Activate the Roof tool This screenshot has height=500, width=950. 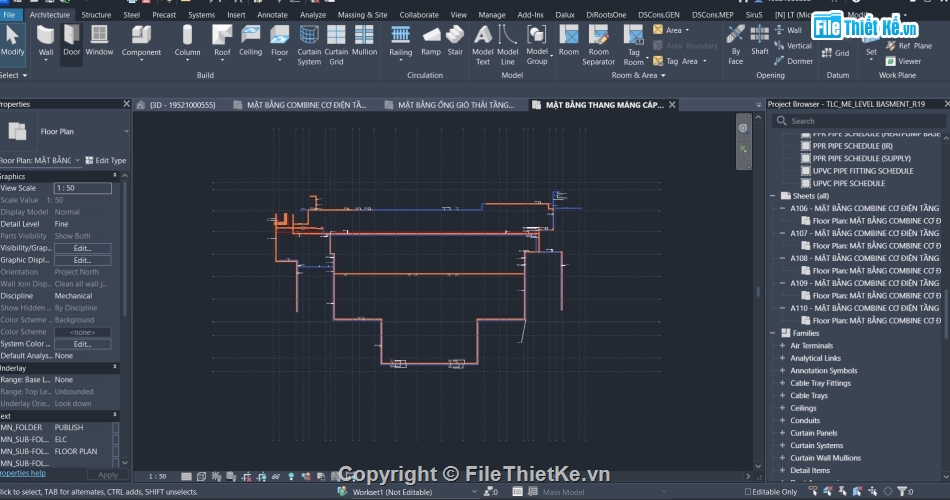click(222, 42)
